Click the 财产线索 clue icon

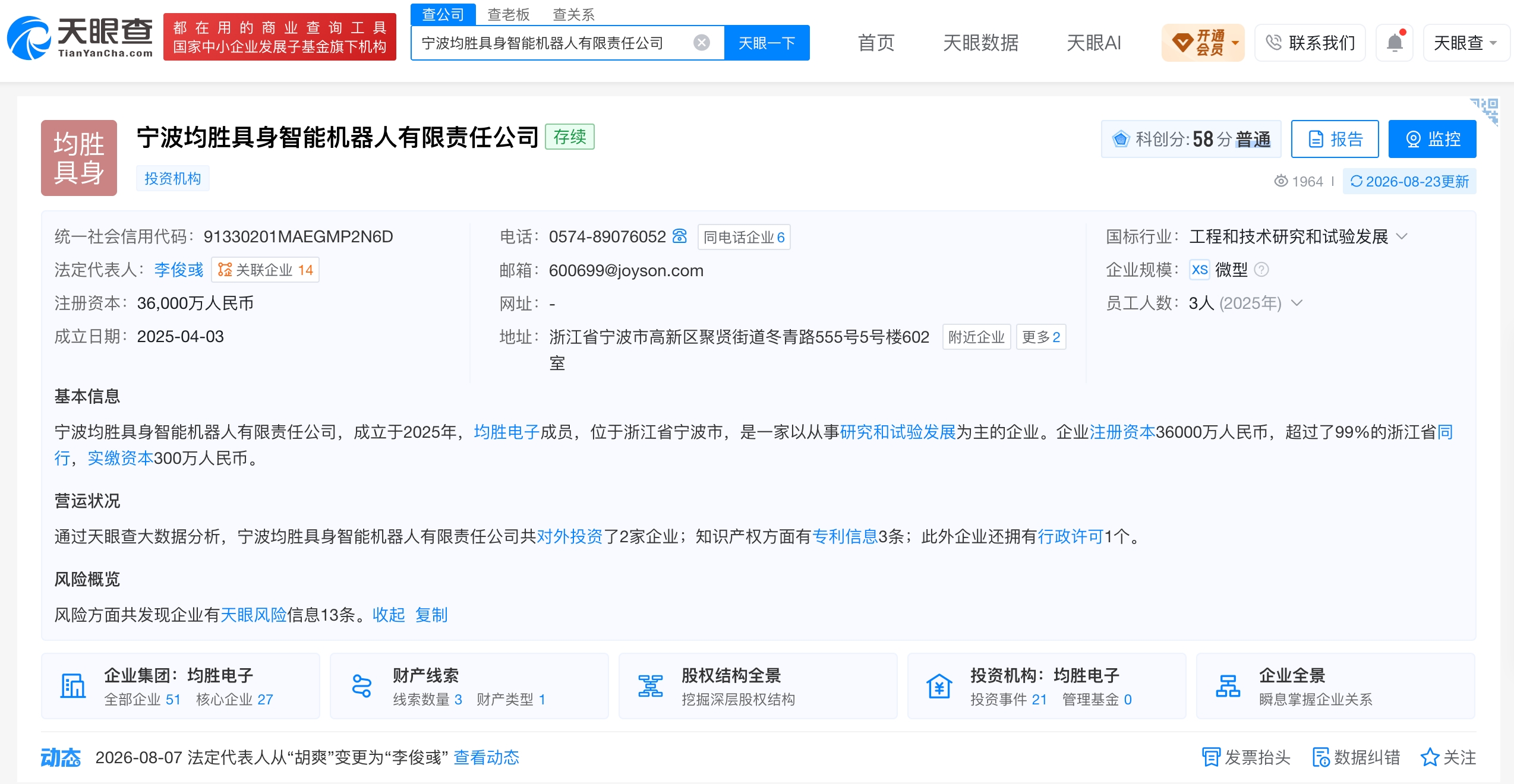click(362, 686)
